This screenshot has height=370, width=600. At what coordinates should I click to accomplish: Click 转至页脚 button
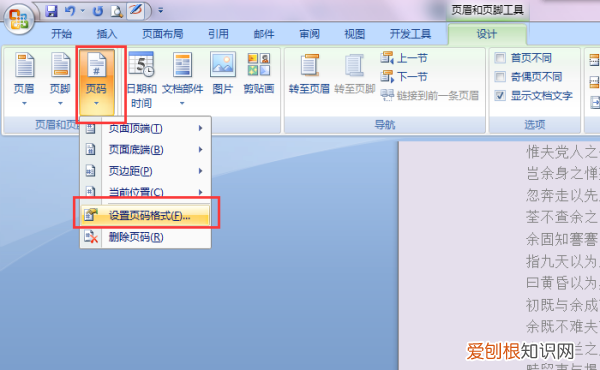point(354,73)
